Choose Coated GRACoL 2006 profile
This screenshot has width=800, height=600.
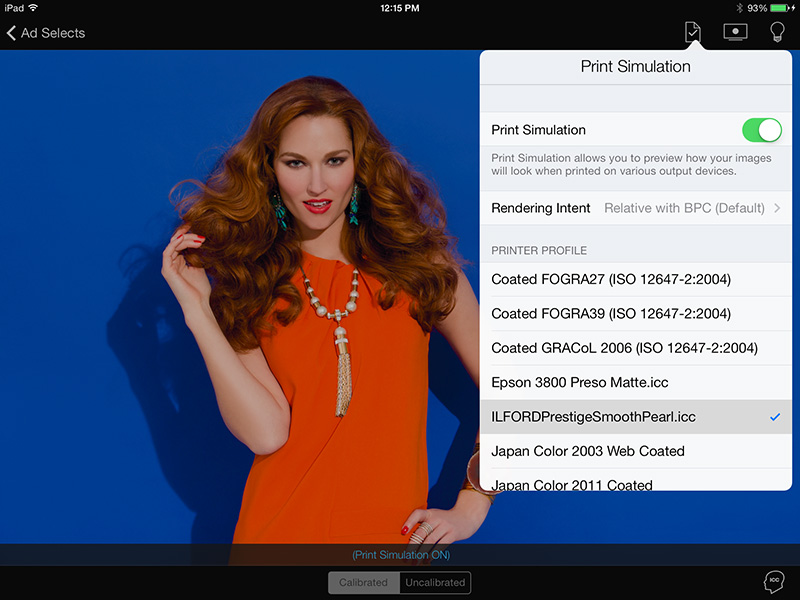point(636,348)
